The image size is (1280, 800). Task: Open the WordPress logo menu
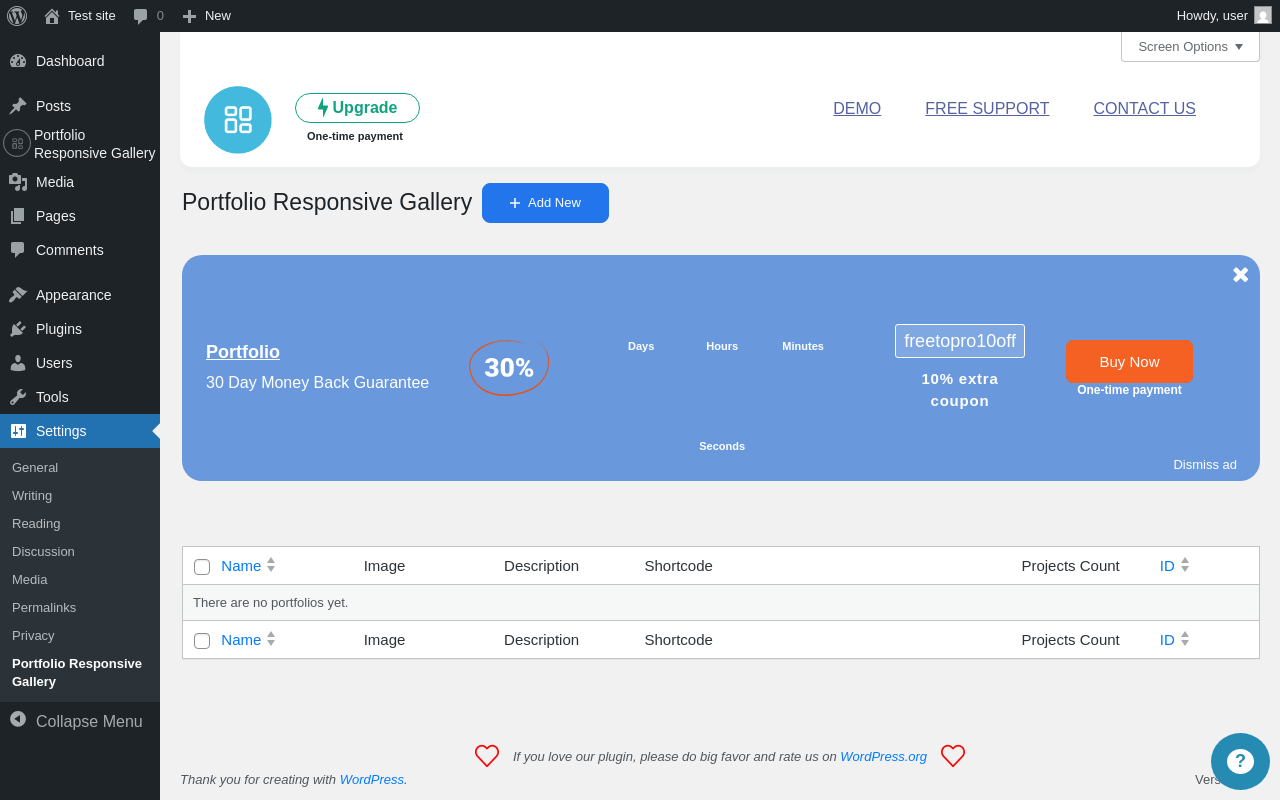(17, 16)
